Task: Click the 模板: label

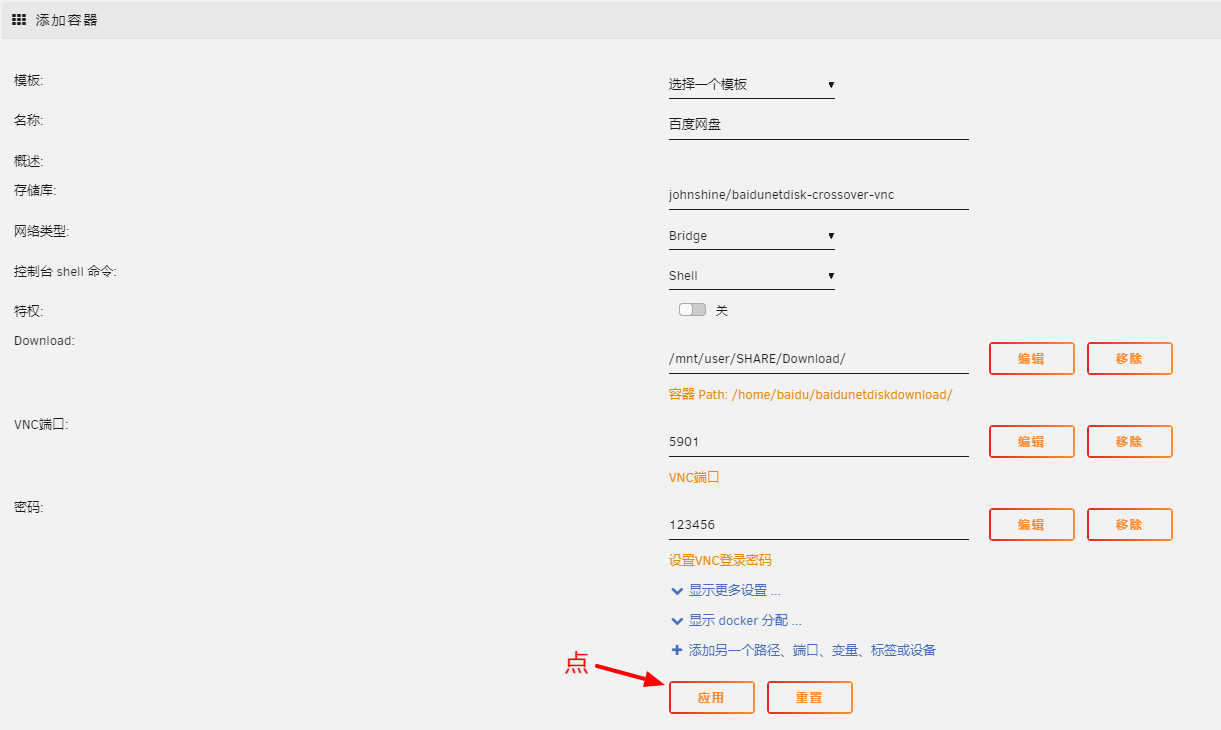Action: pyautogui.click(x=29, y=80)
